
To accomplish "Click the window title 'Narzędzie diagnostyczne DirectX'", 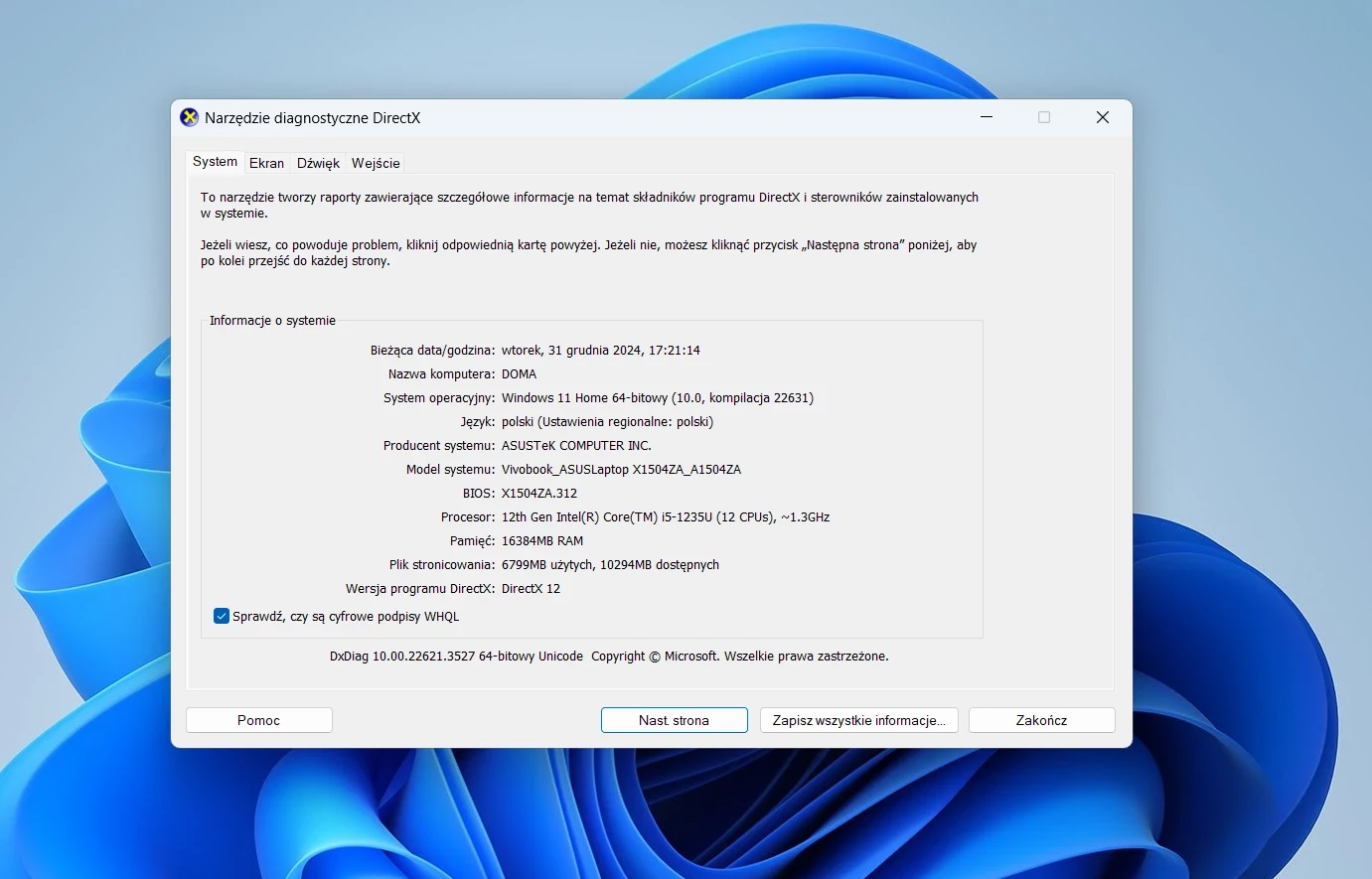I will 312,118.
